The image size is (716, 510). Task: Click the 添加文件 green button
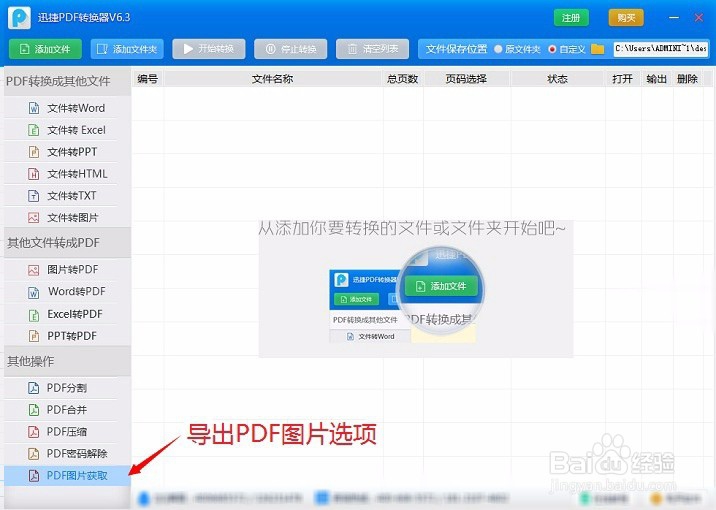pos(45,49)
